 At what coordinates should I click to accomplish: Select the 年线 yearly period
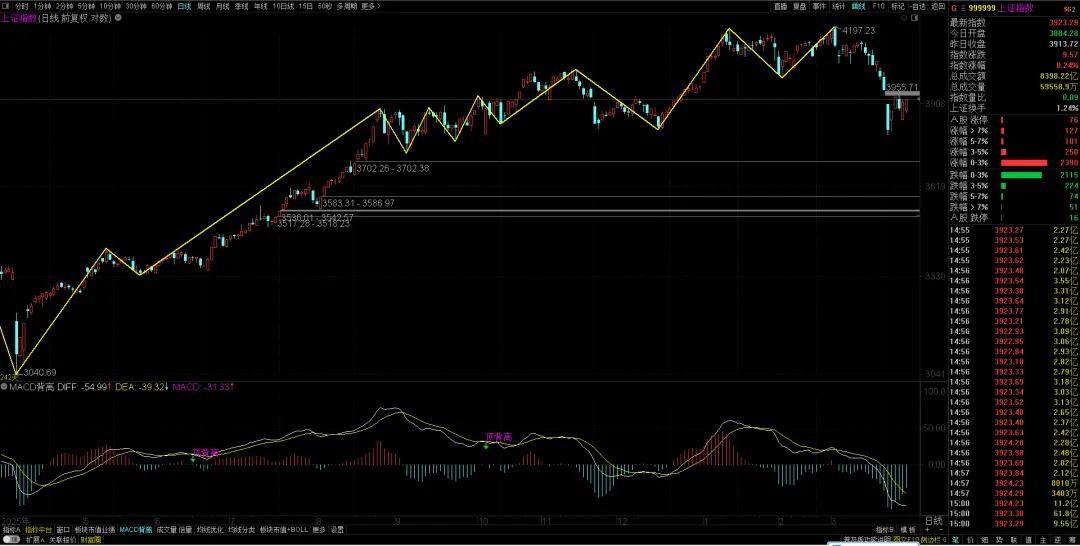coord(260,6)
